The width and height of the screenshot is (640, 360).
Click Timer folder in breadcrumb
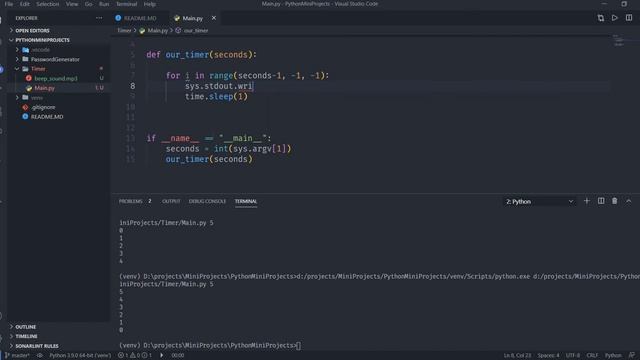coord(124,31)
